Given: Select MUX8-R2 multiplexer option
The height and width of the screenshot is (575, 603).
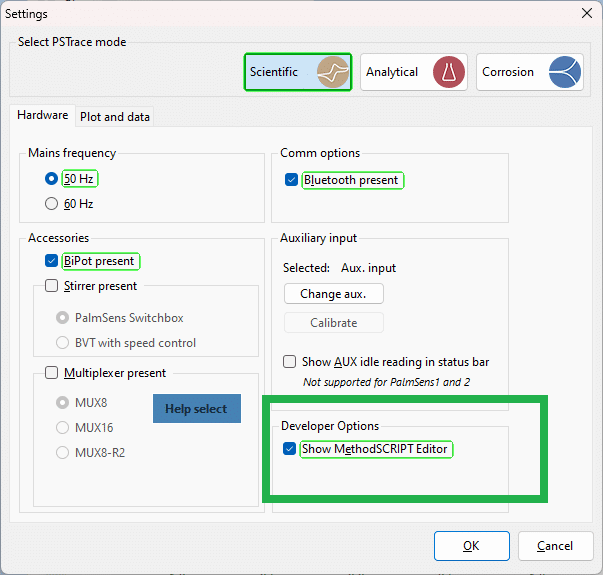Looking at the screenshot, I should tap(62, 453).
